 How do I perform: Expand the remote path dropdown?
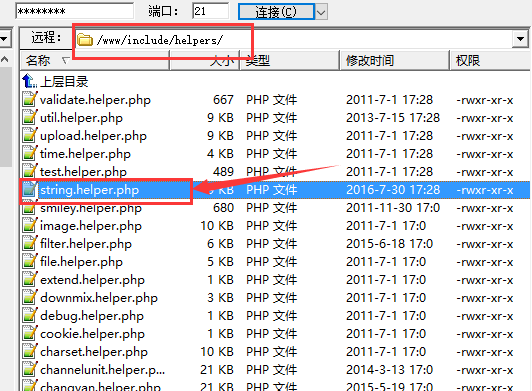coord(520,39)
